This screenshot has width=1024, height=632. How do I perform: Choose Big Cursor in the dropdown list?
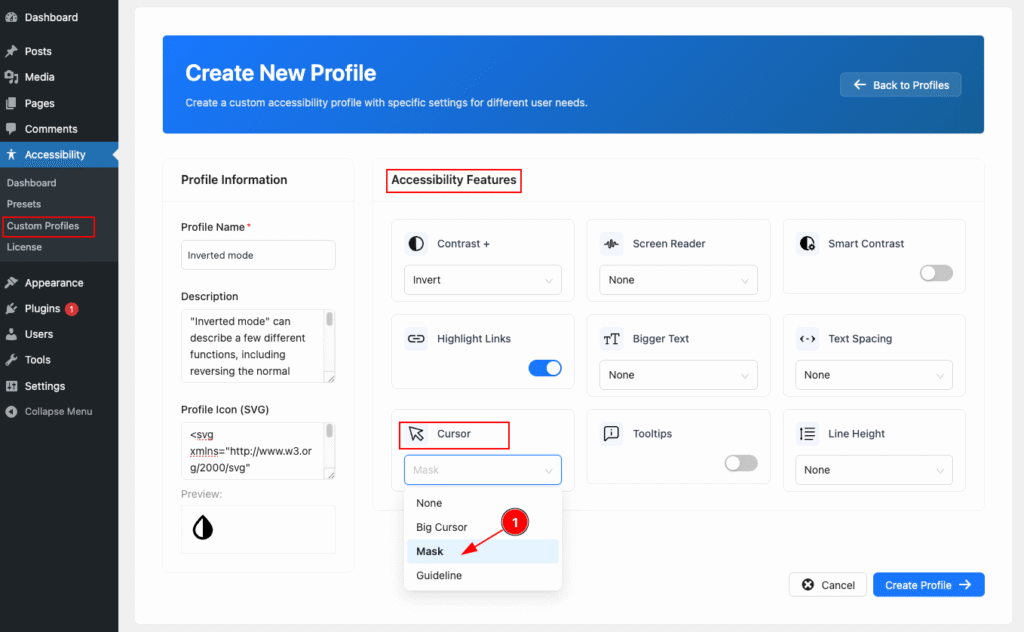coord(441,527)
